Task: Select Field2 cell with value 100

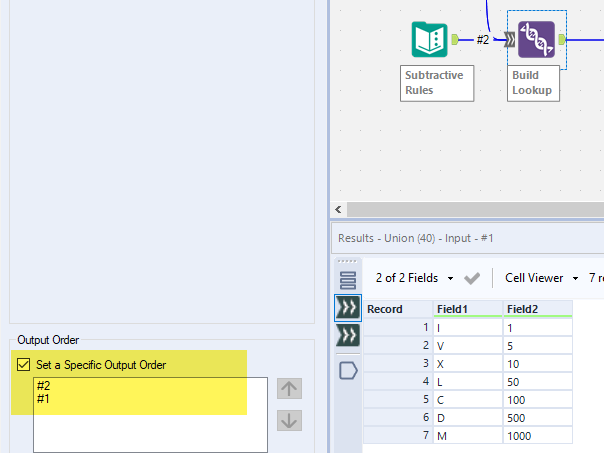Action: click(x=538, y=400)
